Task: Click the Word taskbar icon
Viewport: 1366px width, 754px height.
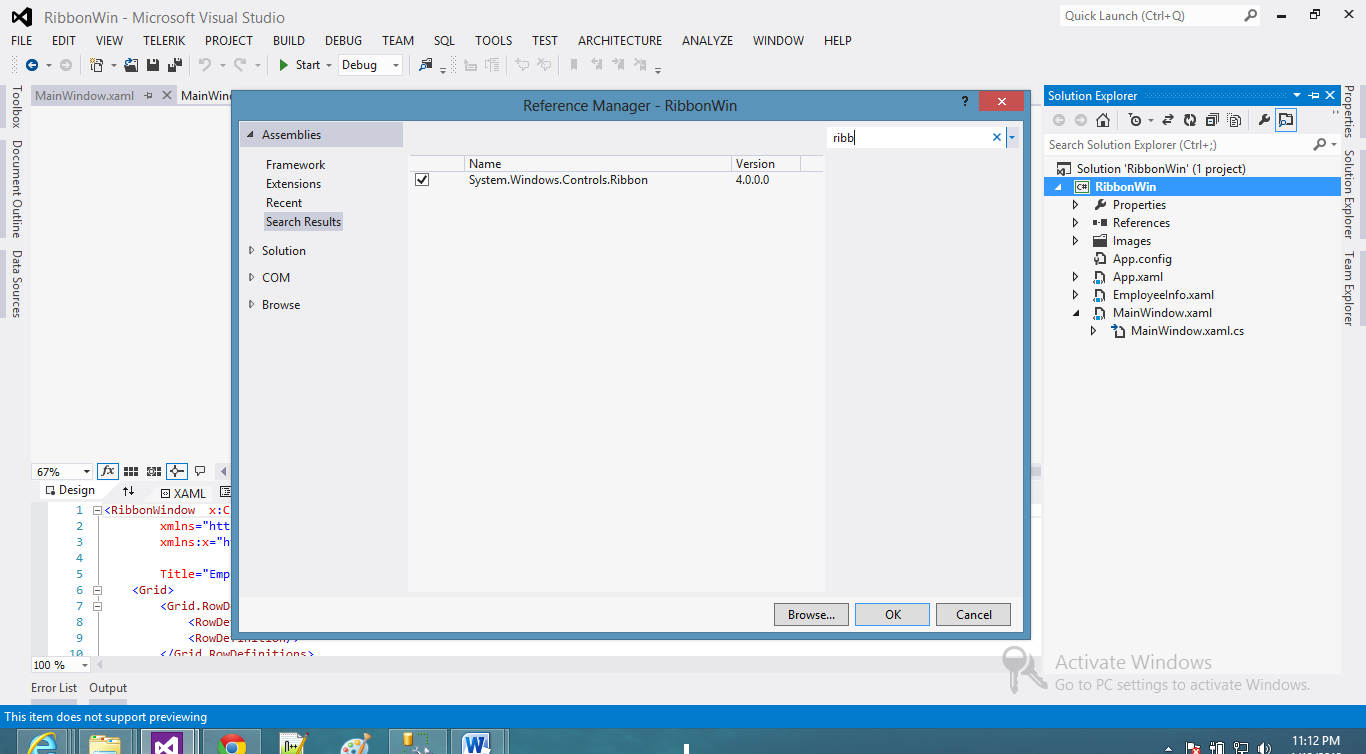Action: pyautogui.click(x=477, y=742)
